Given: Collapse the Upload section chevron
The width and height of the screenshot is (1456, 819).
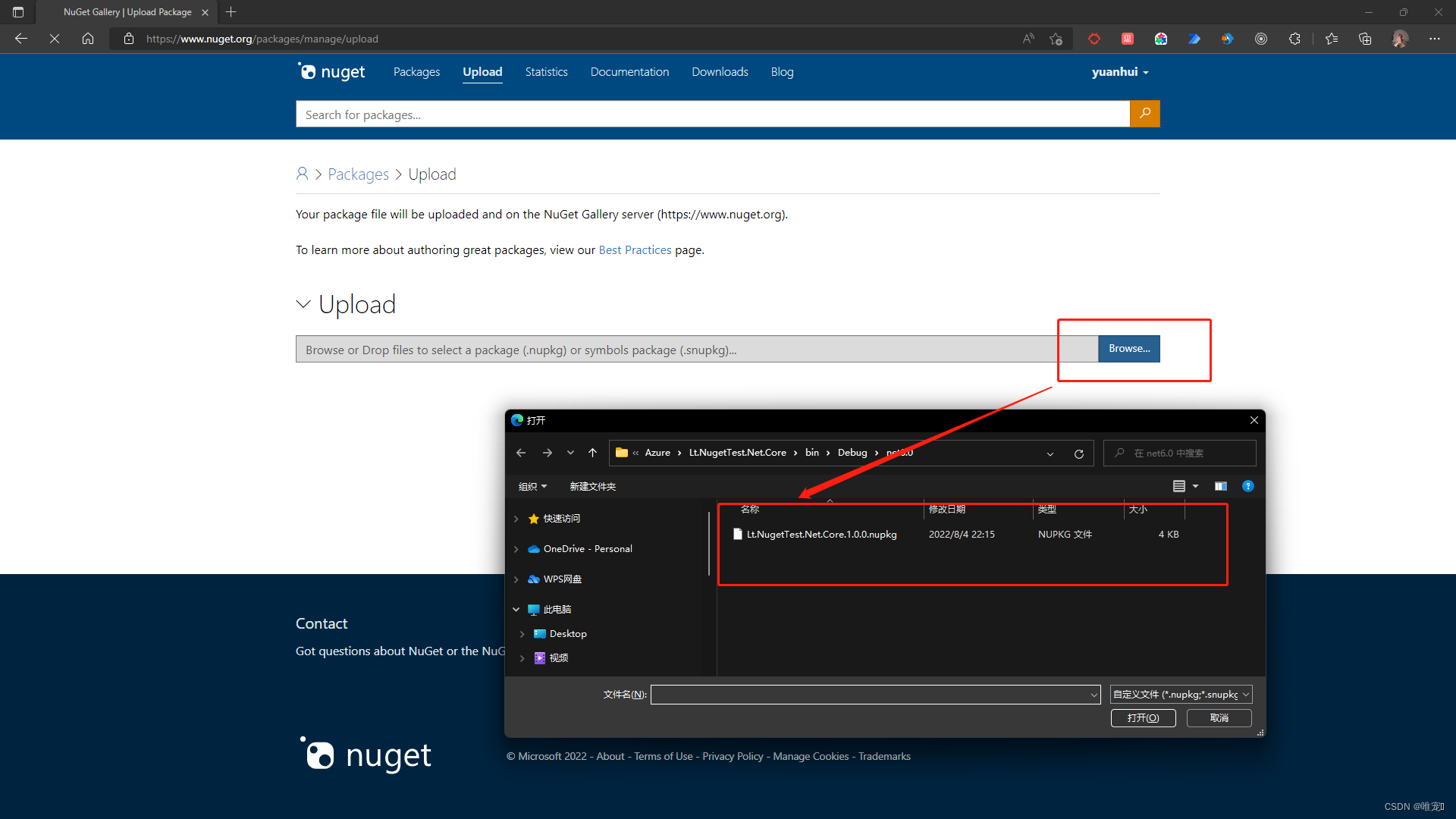Looking at the screenshot, I should click(303, 304).
